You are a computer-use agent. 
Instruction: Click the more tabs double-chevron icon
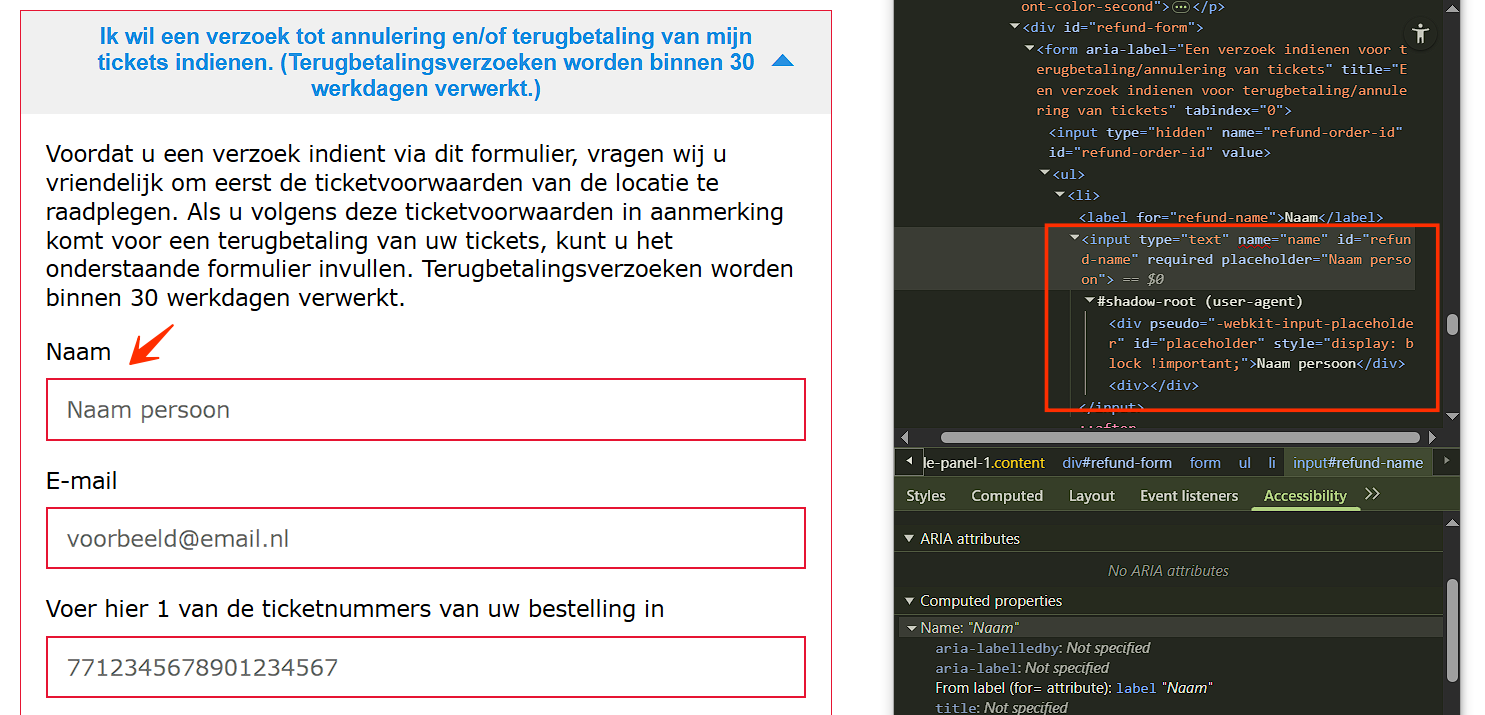point(1372,494)
